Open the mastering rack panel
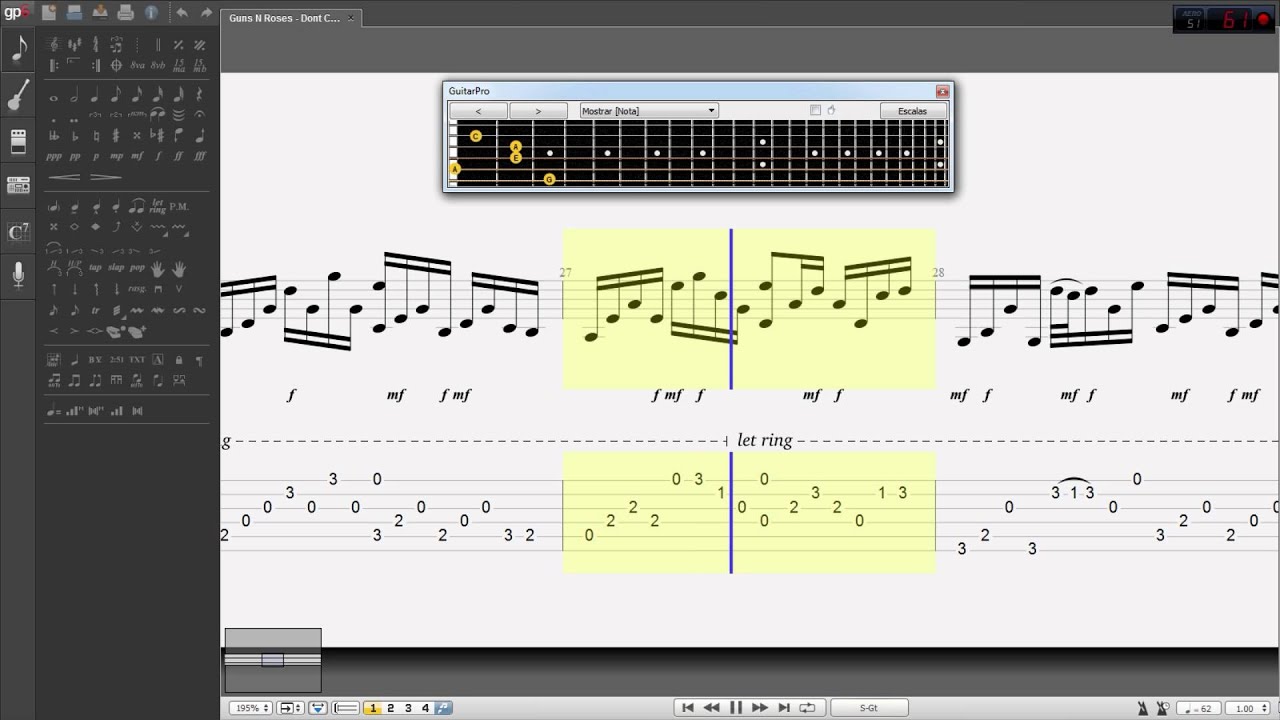Viewport: 1280px width, 720px height. tap(18, 185)
